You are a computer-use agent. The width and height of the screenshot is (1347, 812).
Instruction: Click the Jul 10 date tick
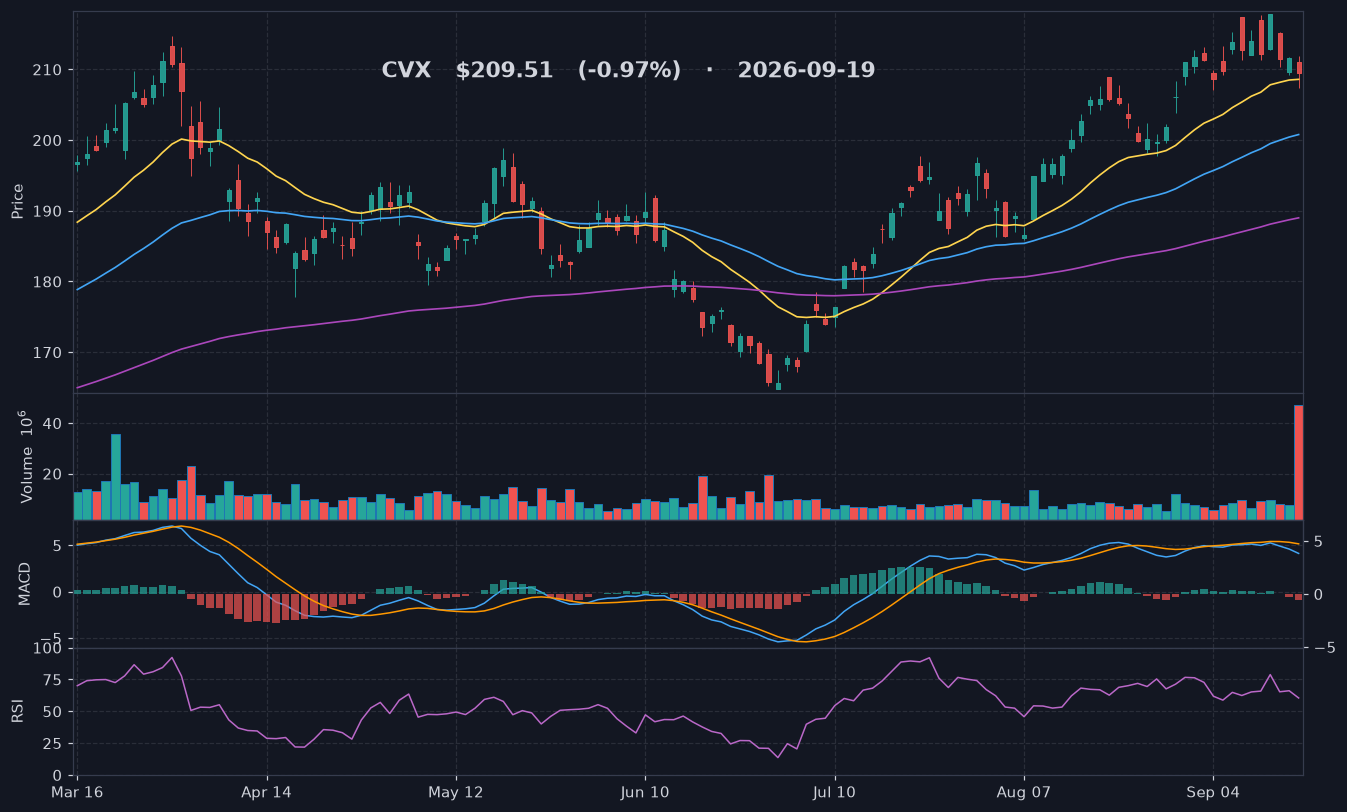pyautogui.click(x=835, y=791)
